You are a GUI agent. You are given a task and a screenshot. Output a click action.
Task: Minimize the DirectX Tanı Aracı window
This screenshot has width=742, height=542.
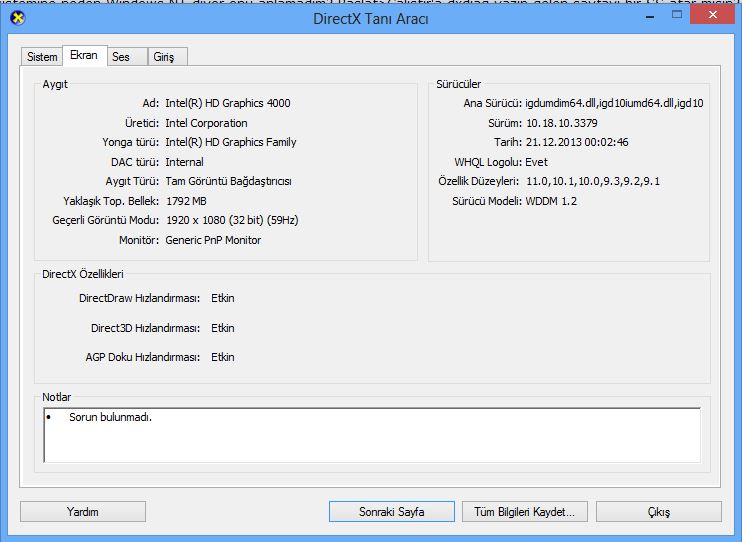tap(651, 16)
